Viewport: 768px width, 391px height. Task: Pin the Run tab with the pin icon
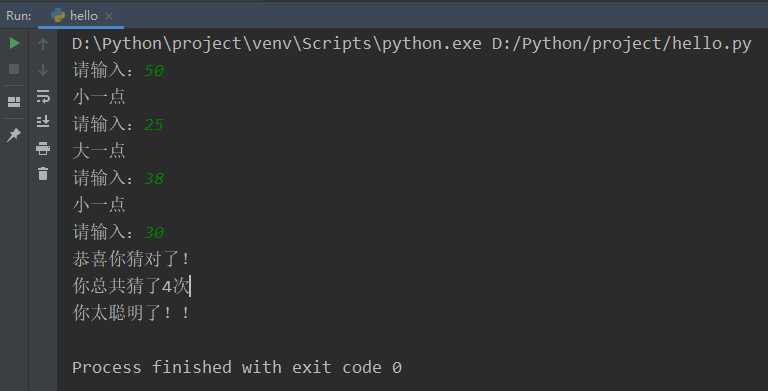tap(14, 135)
